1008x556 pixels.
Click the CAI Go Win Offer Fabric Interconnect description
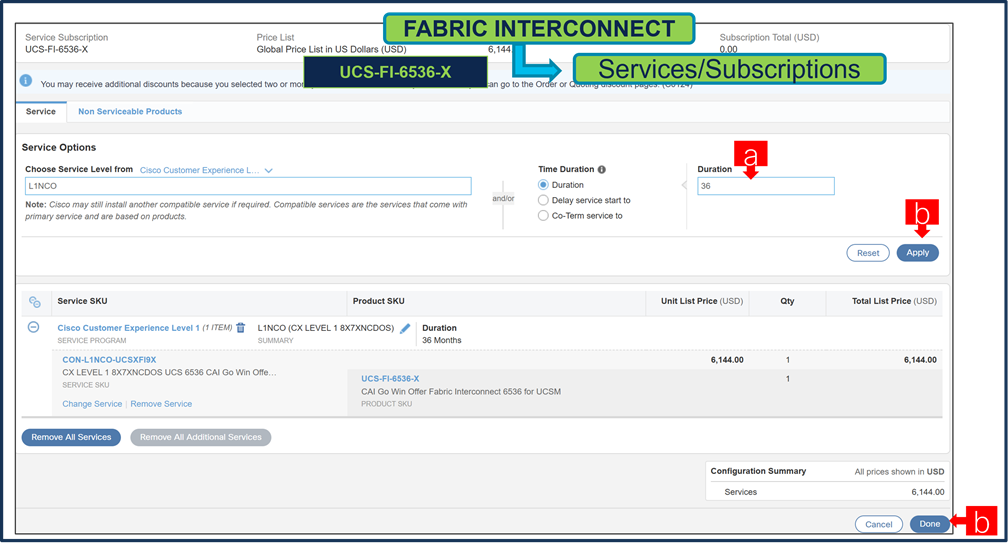pyautogui.click(x=461, y=391)
